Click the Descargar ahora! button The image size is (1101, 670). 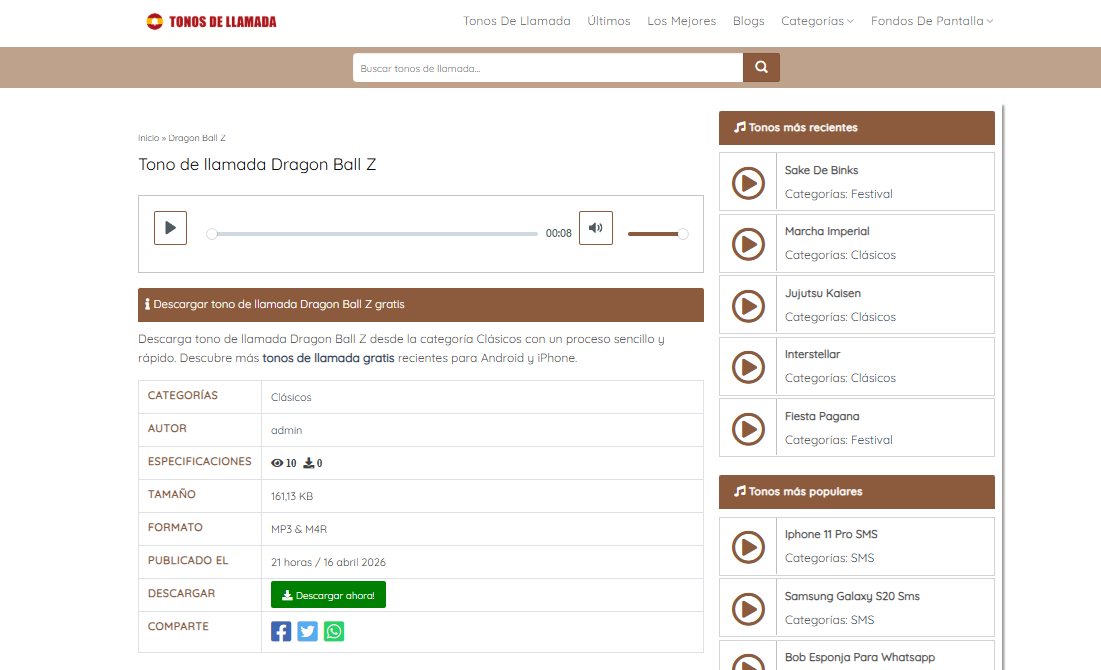coord(329,595)
